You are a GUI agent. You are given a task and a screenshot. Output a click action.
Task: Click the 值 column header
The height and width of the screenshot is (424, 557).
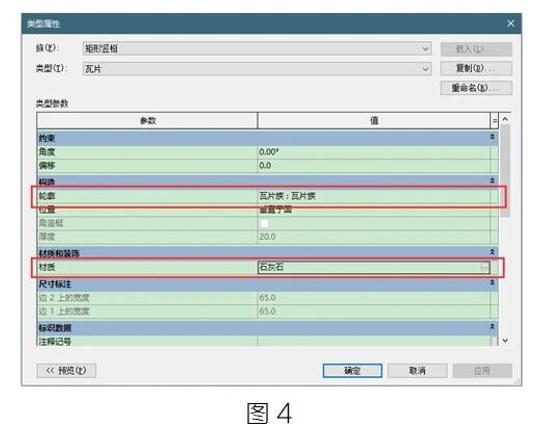tap(374, 121)
